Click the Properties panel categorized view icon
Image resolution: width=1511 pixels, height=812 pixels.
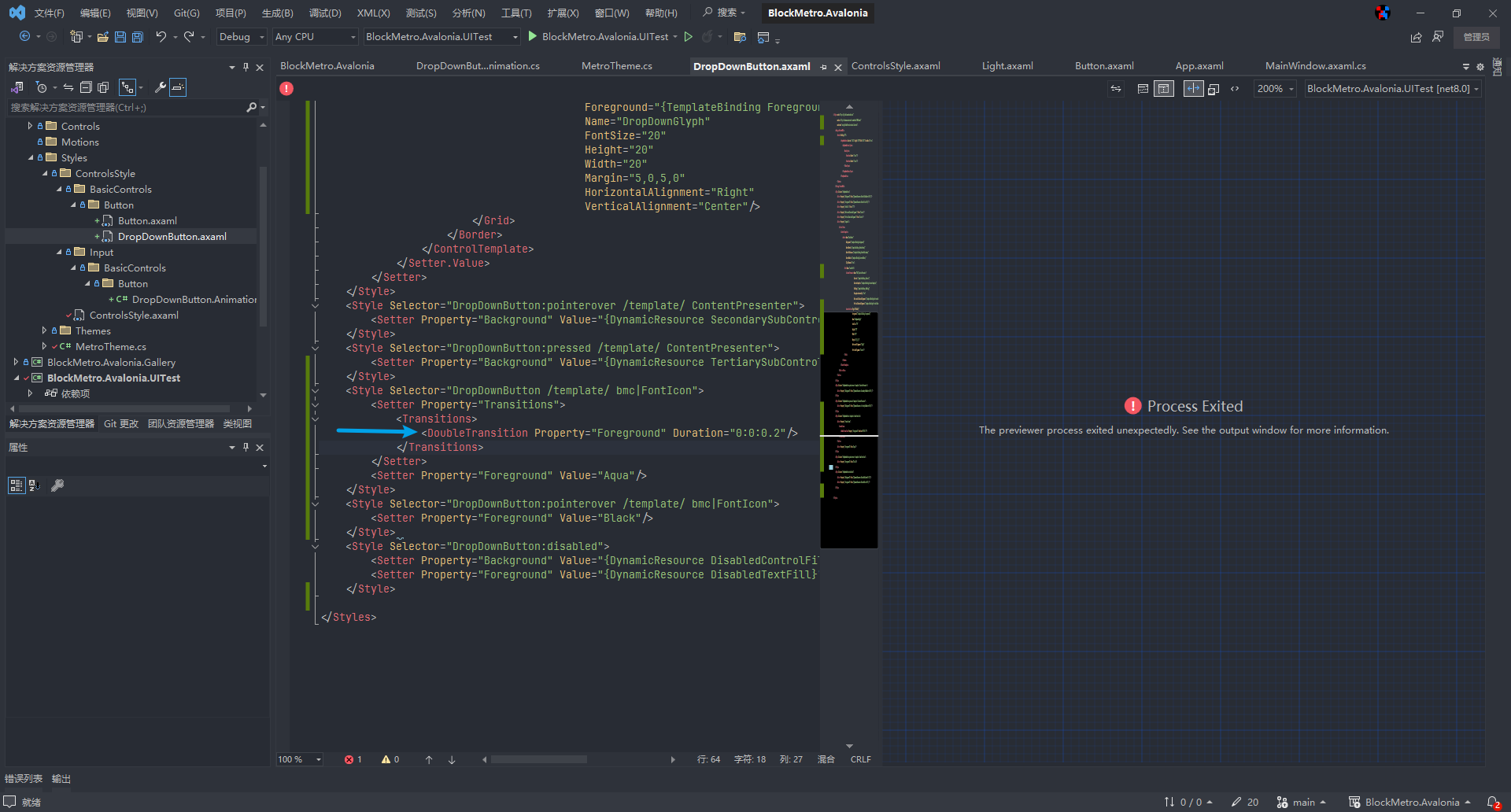pyautogui.click(x=17, y=485)
